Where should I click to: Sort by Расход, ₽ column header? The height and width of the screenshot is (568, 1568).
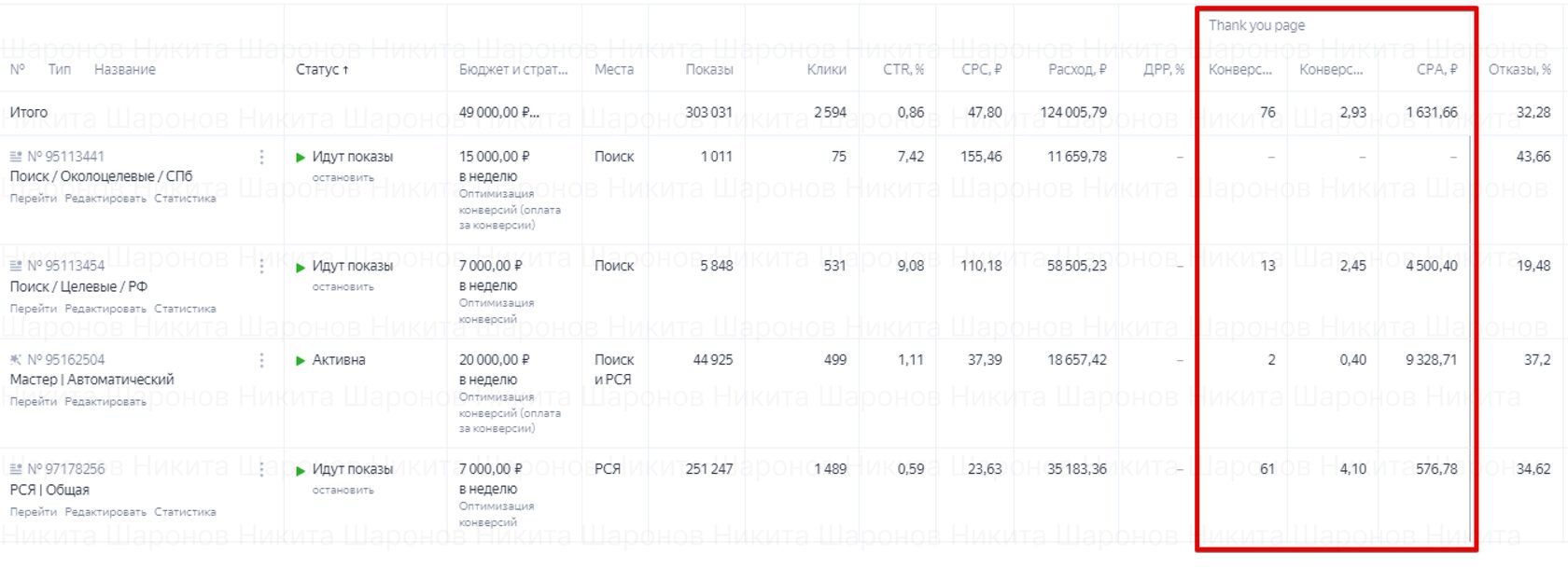point(1076,70)
